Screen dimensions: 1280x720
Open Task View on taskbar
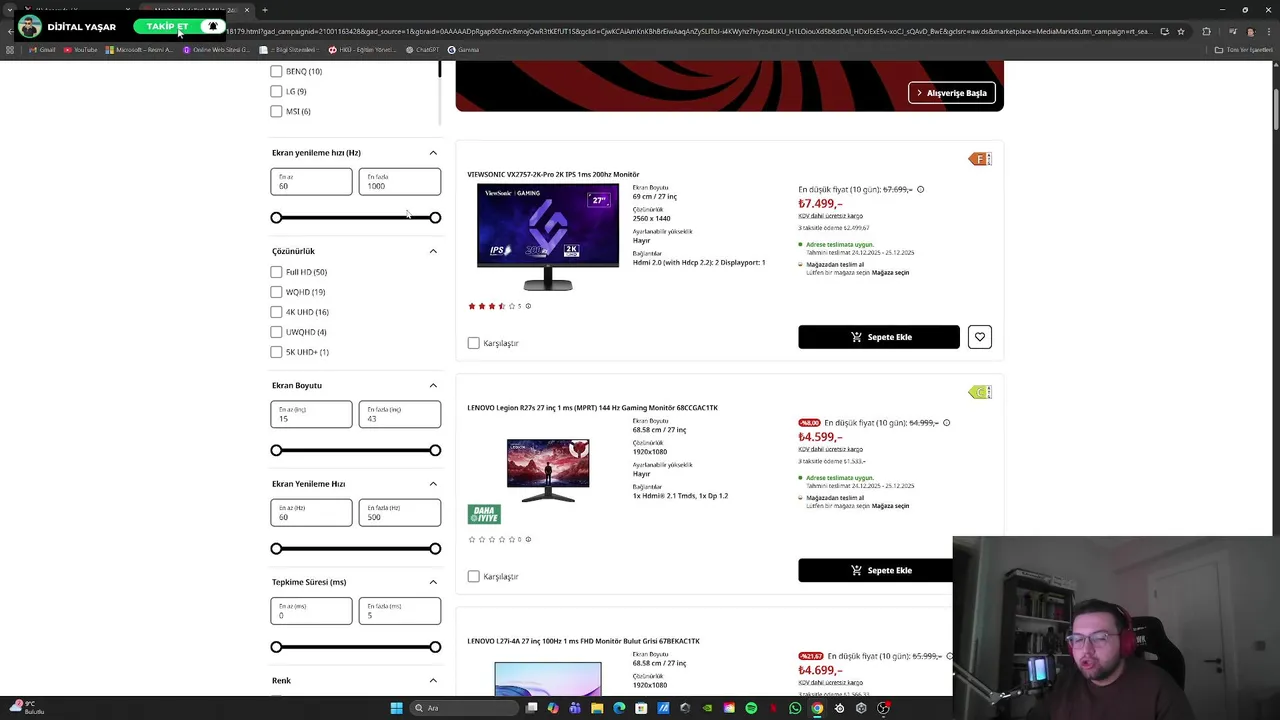click(532, 708)
